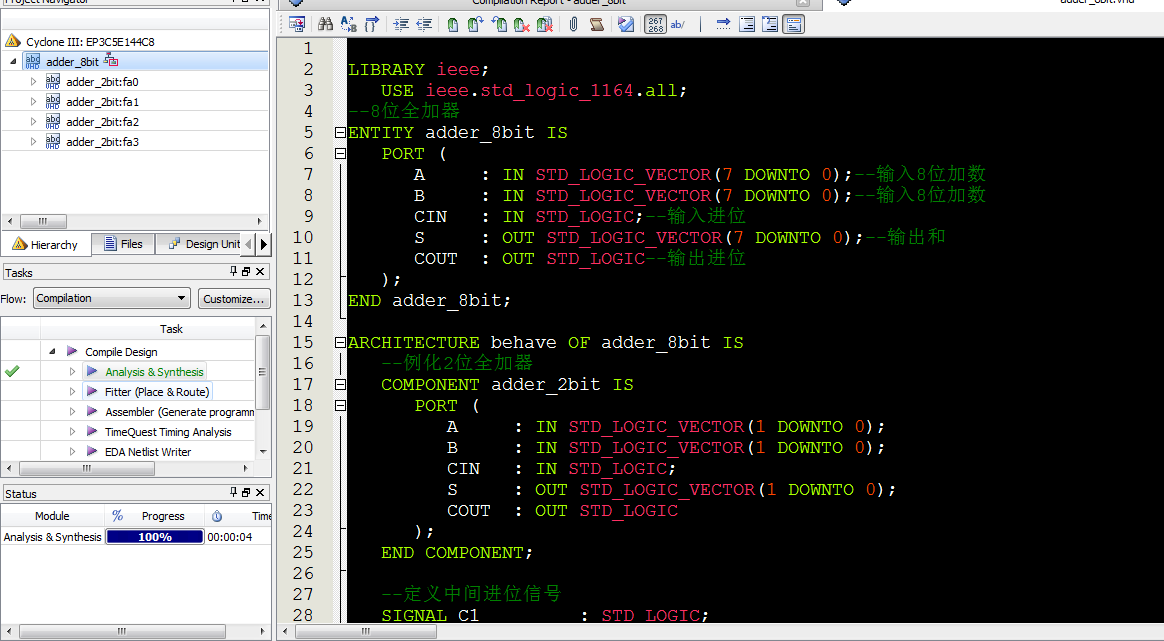Screen dimensions: 1164x641
Task: Open the Flow Compilation dropdown
Action: click(x=112, y=299)
